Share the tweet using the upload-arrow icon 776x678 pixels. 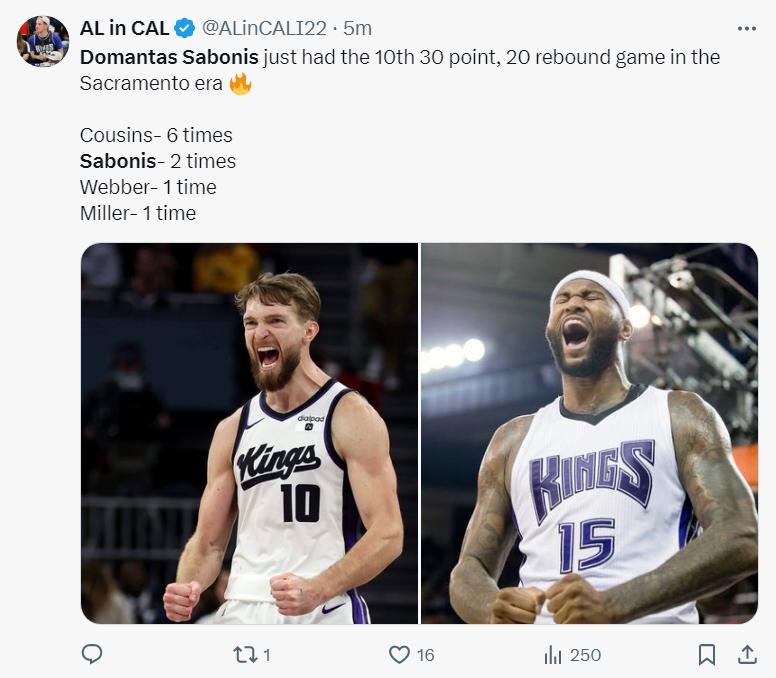click(x=747, y=654)
